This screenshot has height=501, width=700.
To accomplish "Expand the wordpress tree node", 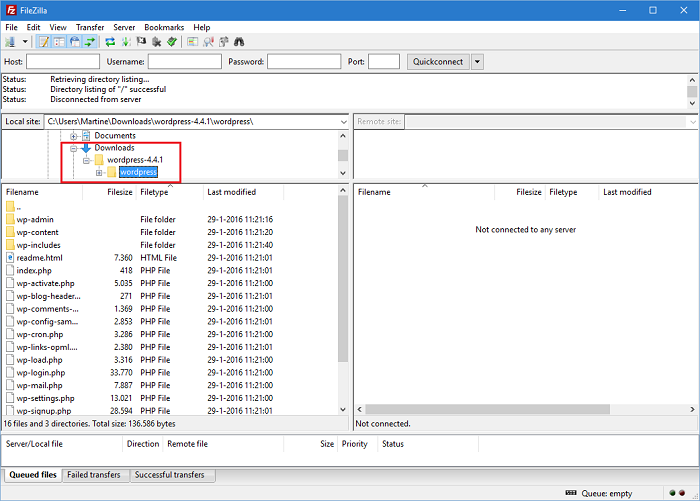I will 99,173.
